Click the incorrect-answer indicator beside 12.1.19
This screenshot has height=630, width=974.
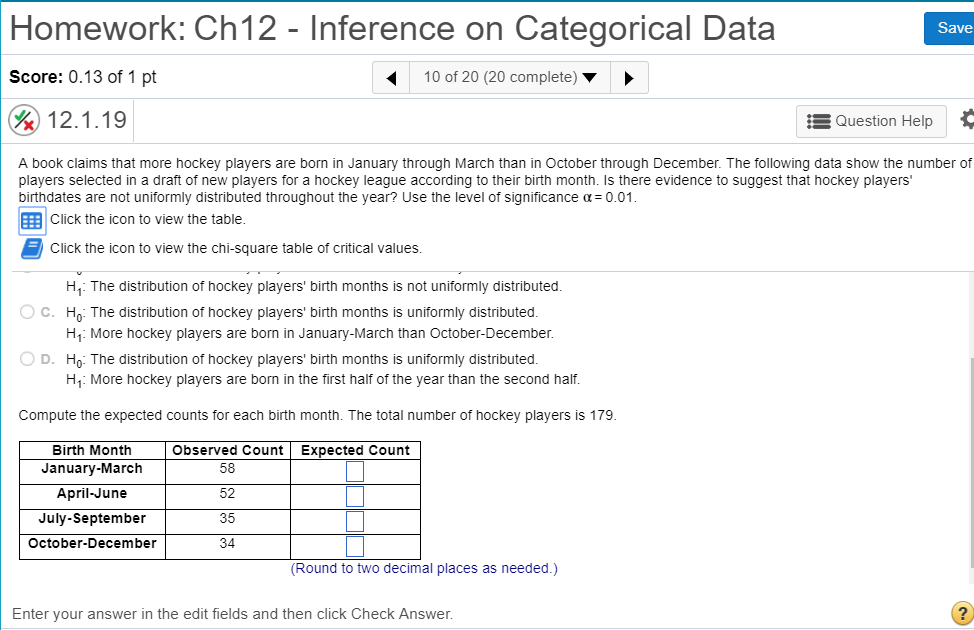(x=22, y=119)
